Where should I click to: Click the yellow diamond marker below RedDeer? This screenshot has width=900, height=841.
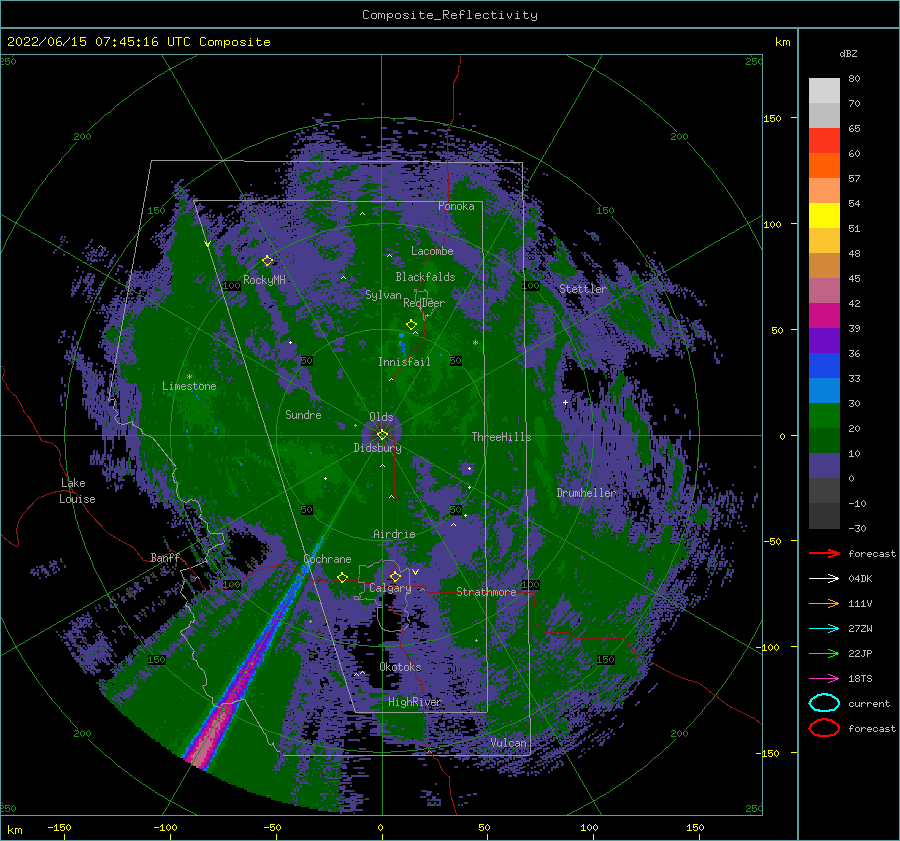point(411,324)
